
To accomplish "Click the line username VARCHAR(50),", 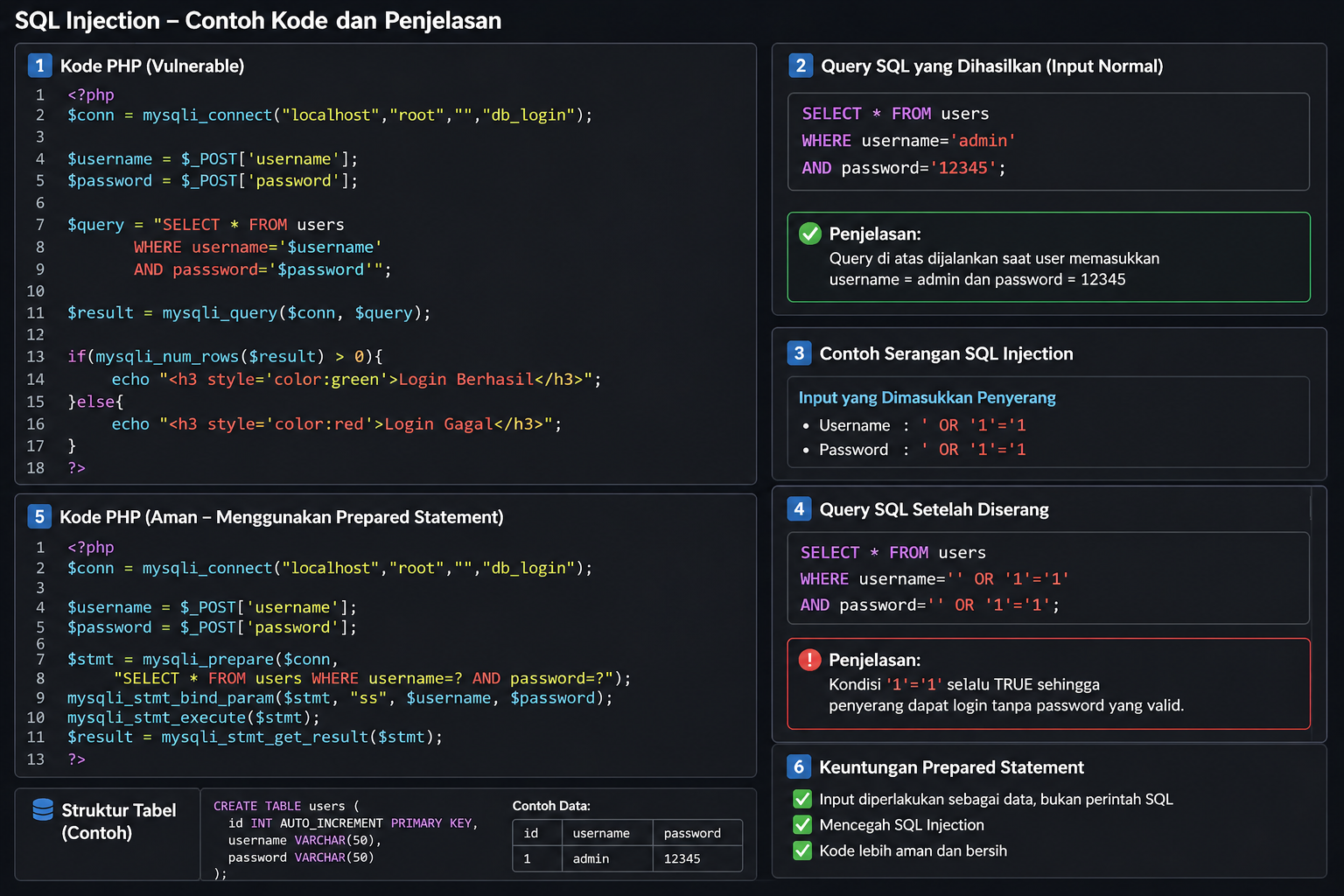I will (x=304, y=840).
